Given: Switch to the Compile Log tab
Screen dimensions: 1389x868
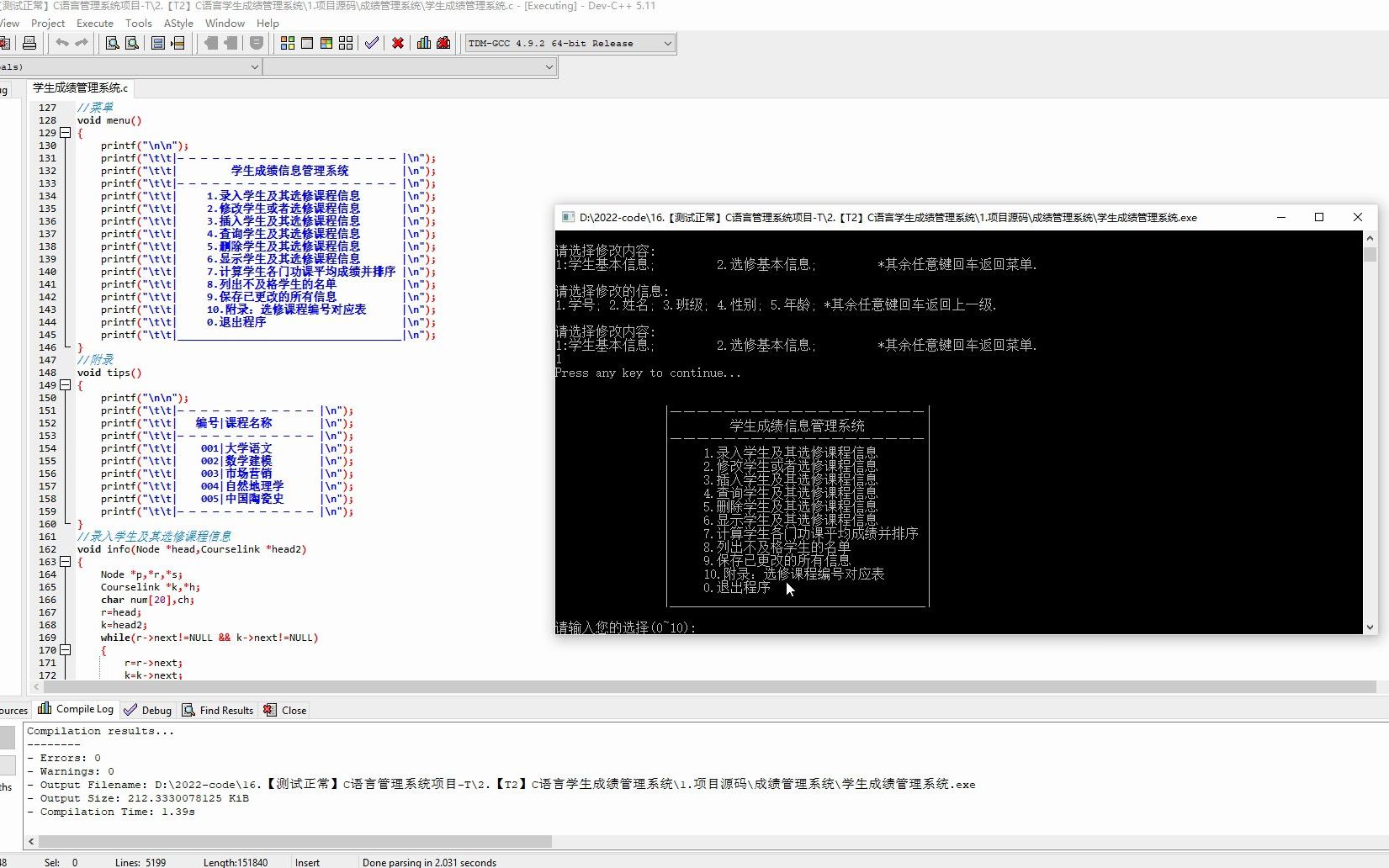Looking at the screenshot, I should click(76, 709).
